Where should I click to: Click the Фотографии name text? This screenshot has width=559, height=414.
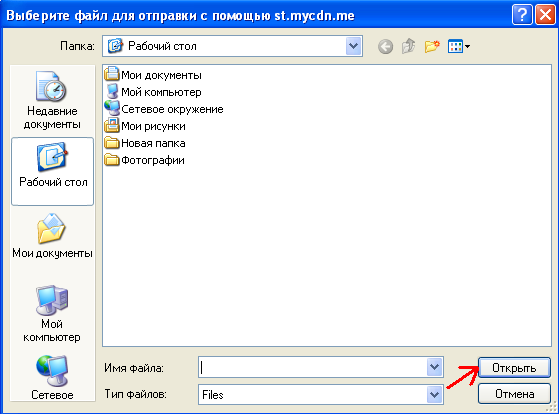(x=153, y=160)
